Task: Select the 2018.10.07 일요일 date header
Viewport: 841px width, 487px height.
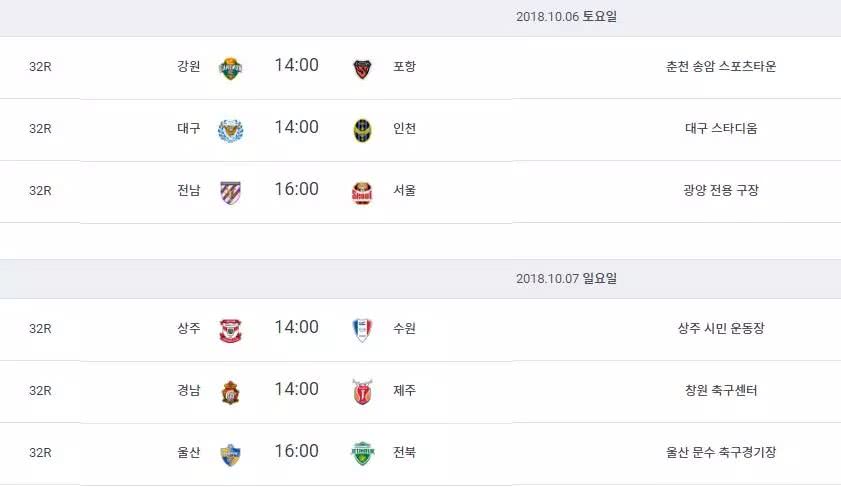Action: pos(567,278)
